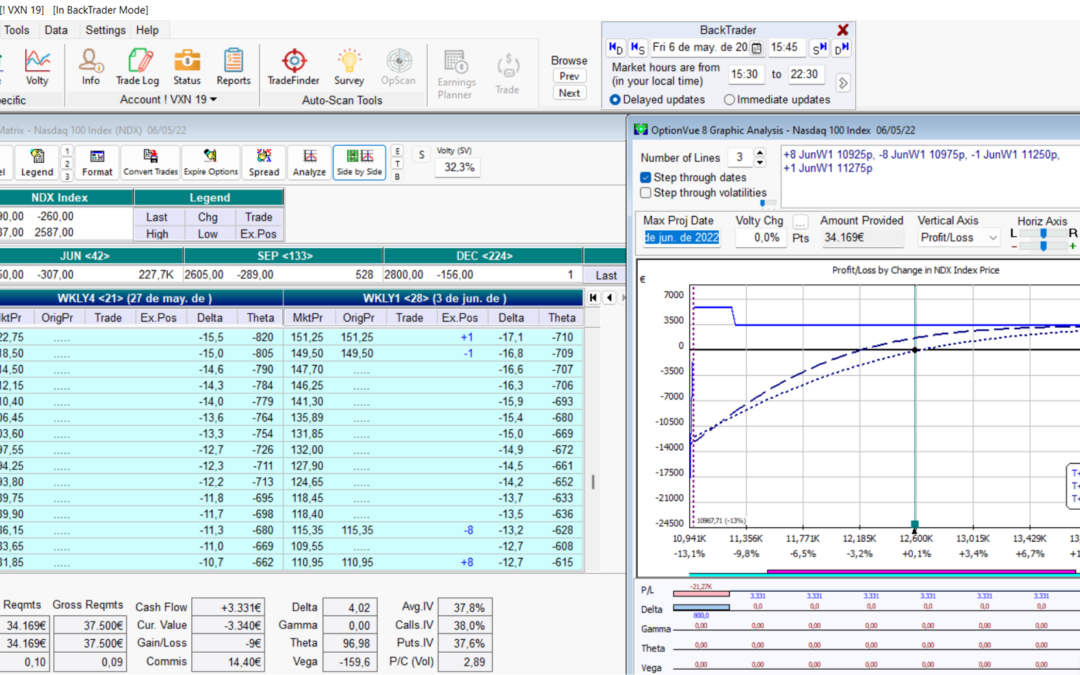Click the BackTrader time field 15:45
1080x675 pixels.
point(785,48)
